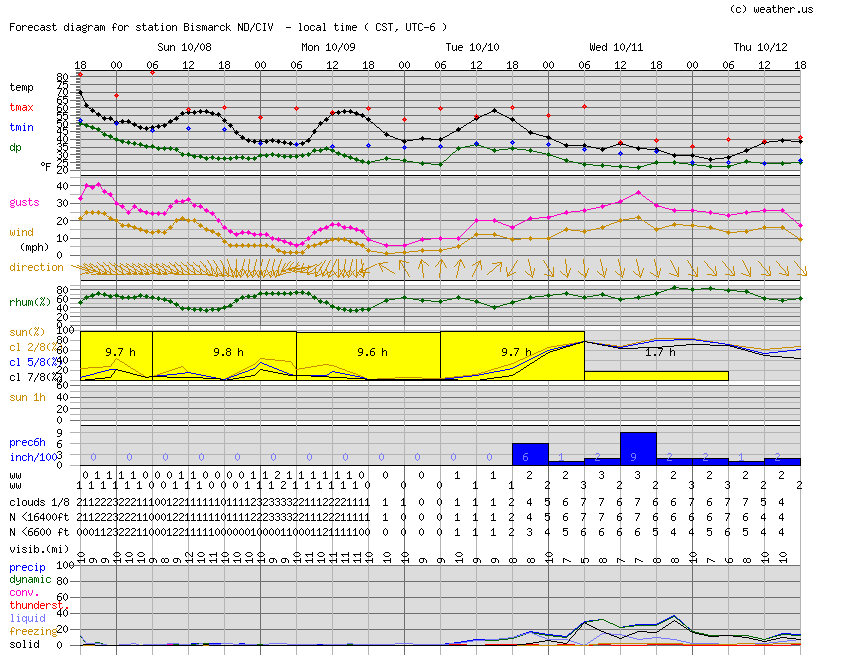Click the red thunderst. legend label
This screenshot has height=655, width=850.
pos(40,605)
